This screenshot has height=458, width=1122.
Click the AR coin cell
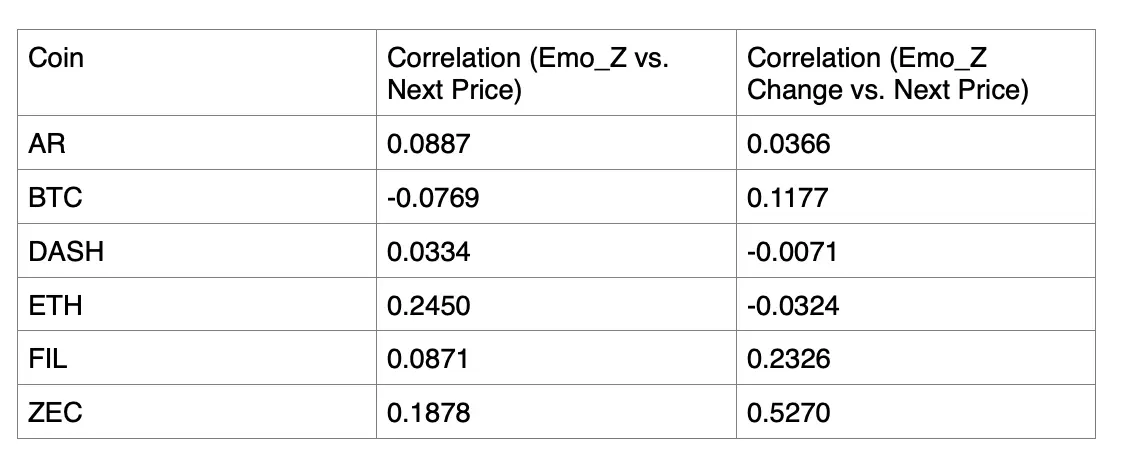48,145
